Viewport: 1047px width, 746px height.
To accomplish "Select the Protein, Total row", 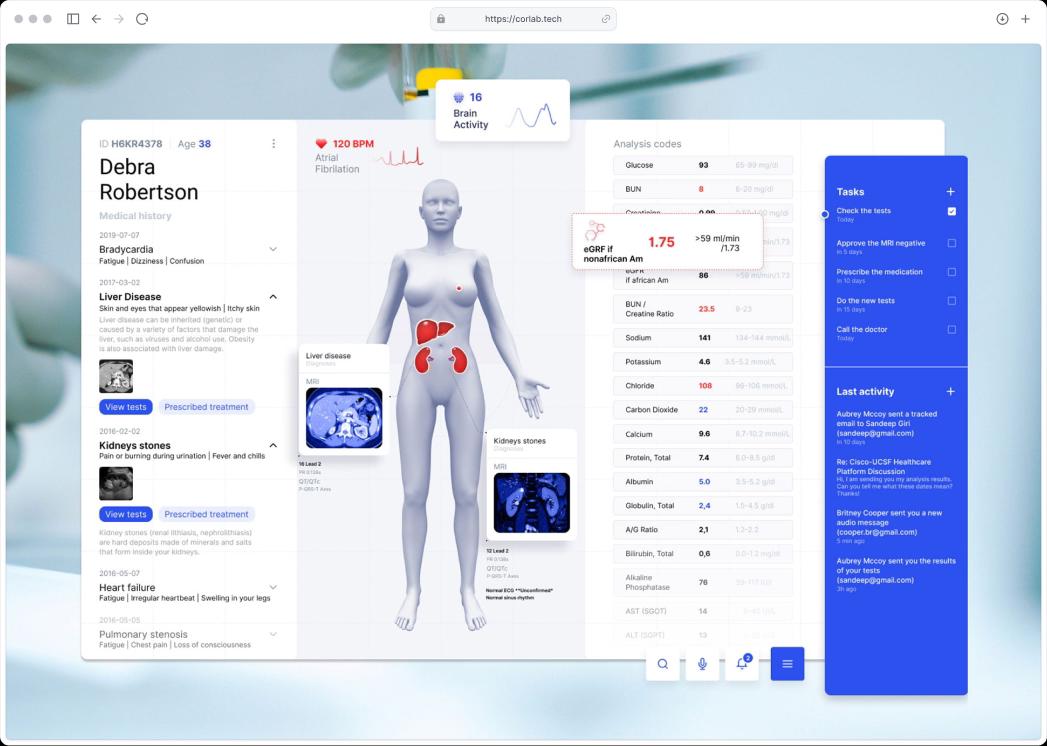I will pos(702,458).
